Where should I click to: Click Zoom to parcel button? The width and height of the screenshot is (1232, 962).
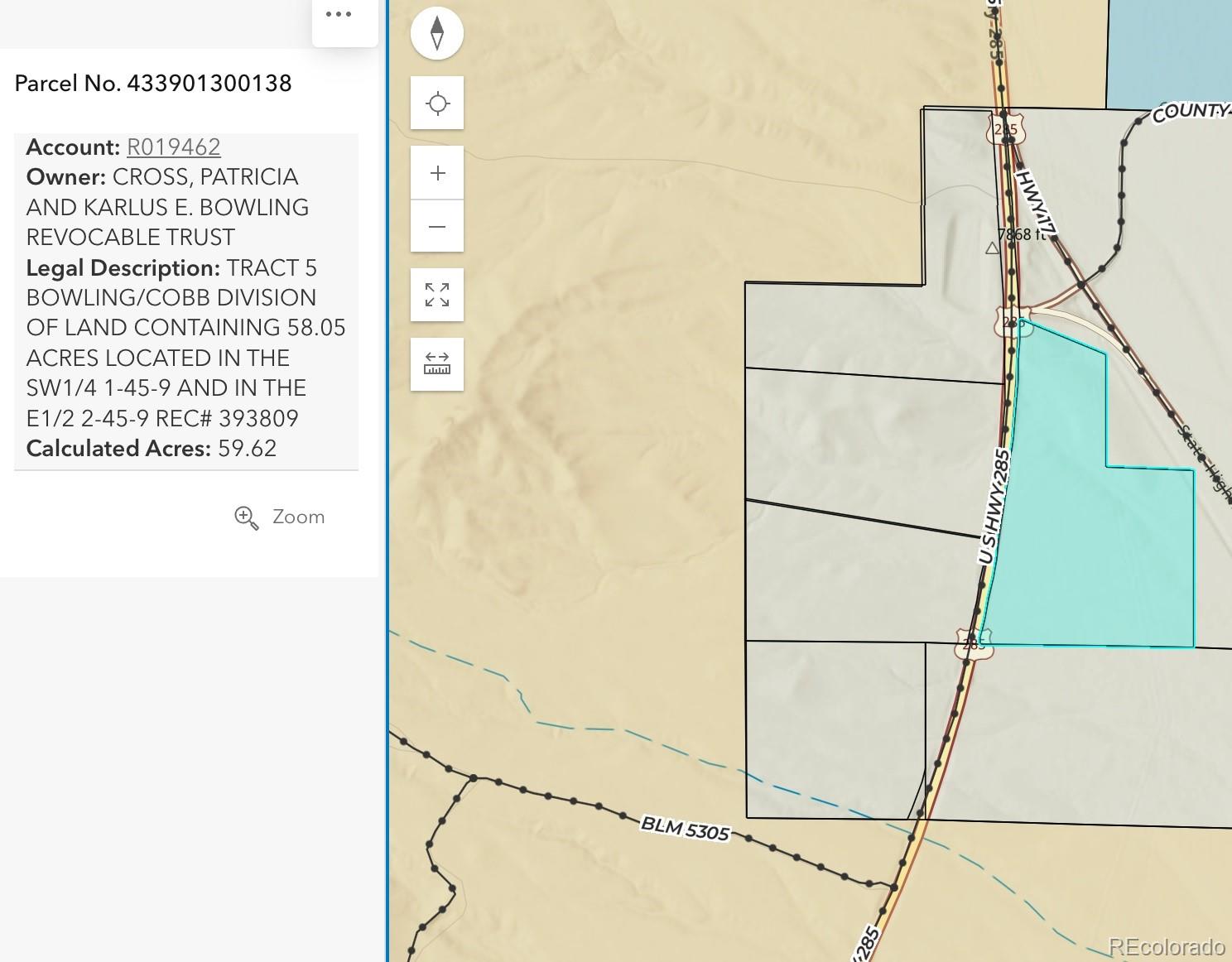tap(280, 517)
